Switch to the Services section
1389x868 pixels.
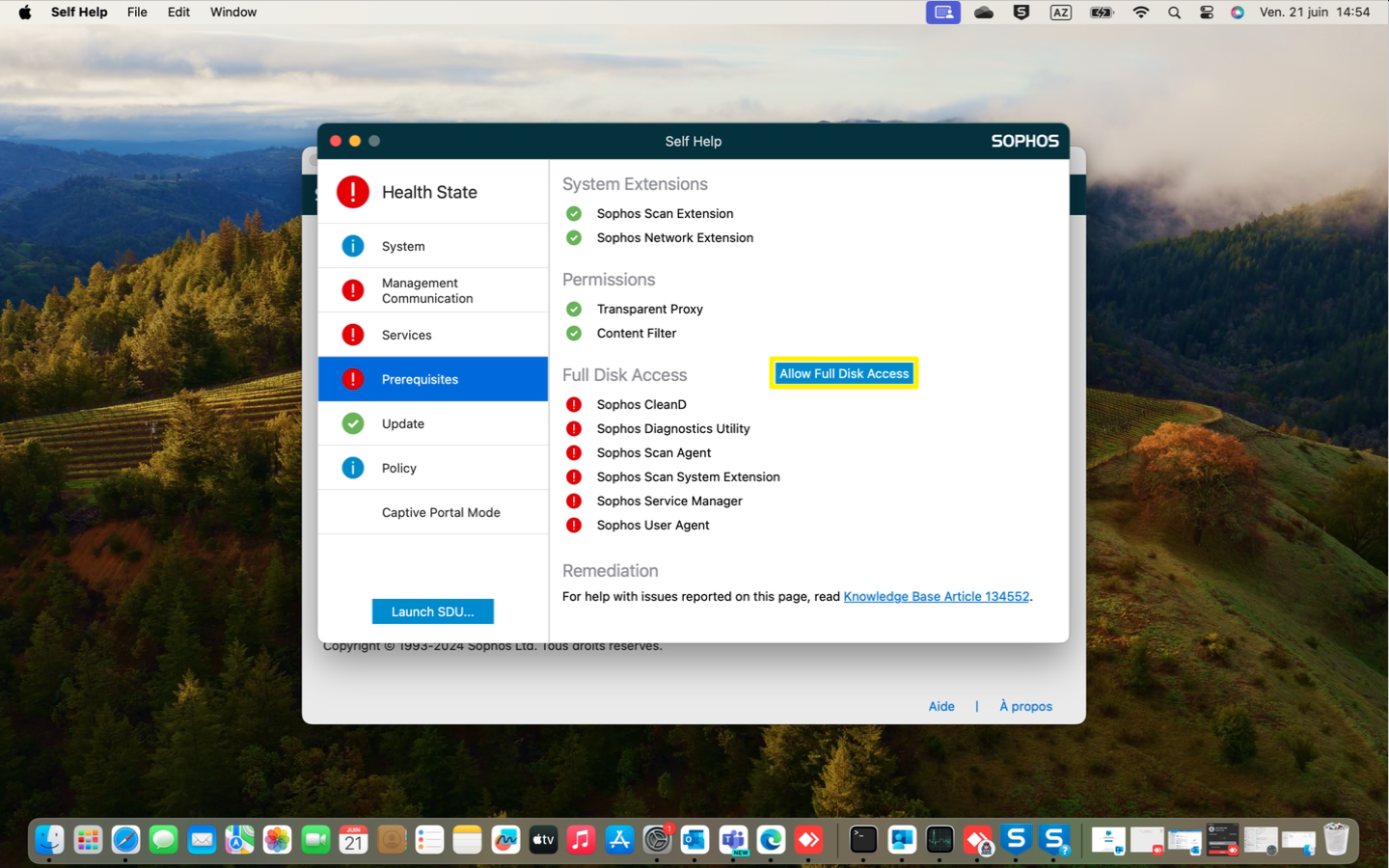(x=433, y=335)
